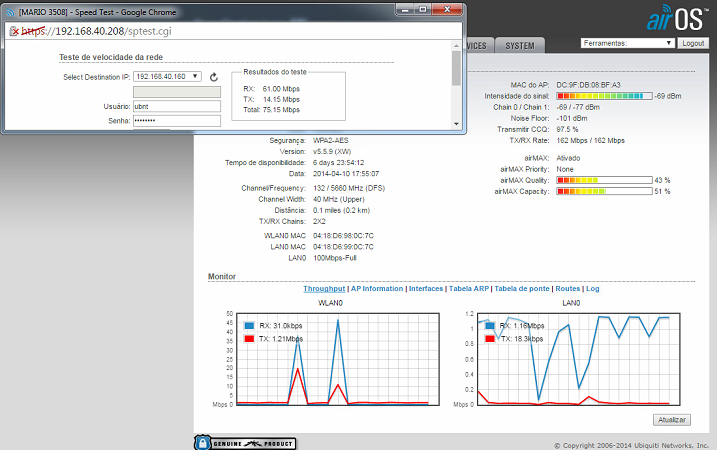This screenshot has height=450, width=717.
Task: Click the Usuário input field
Action: 177,105
